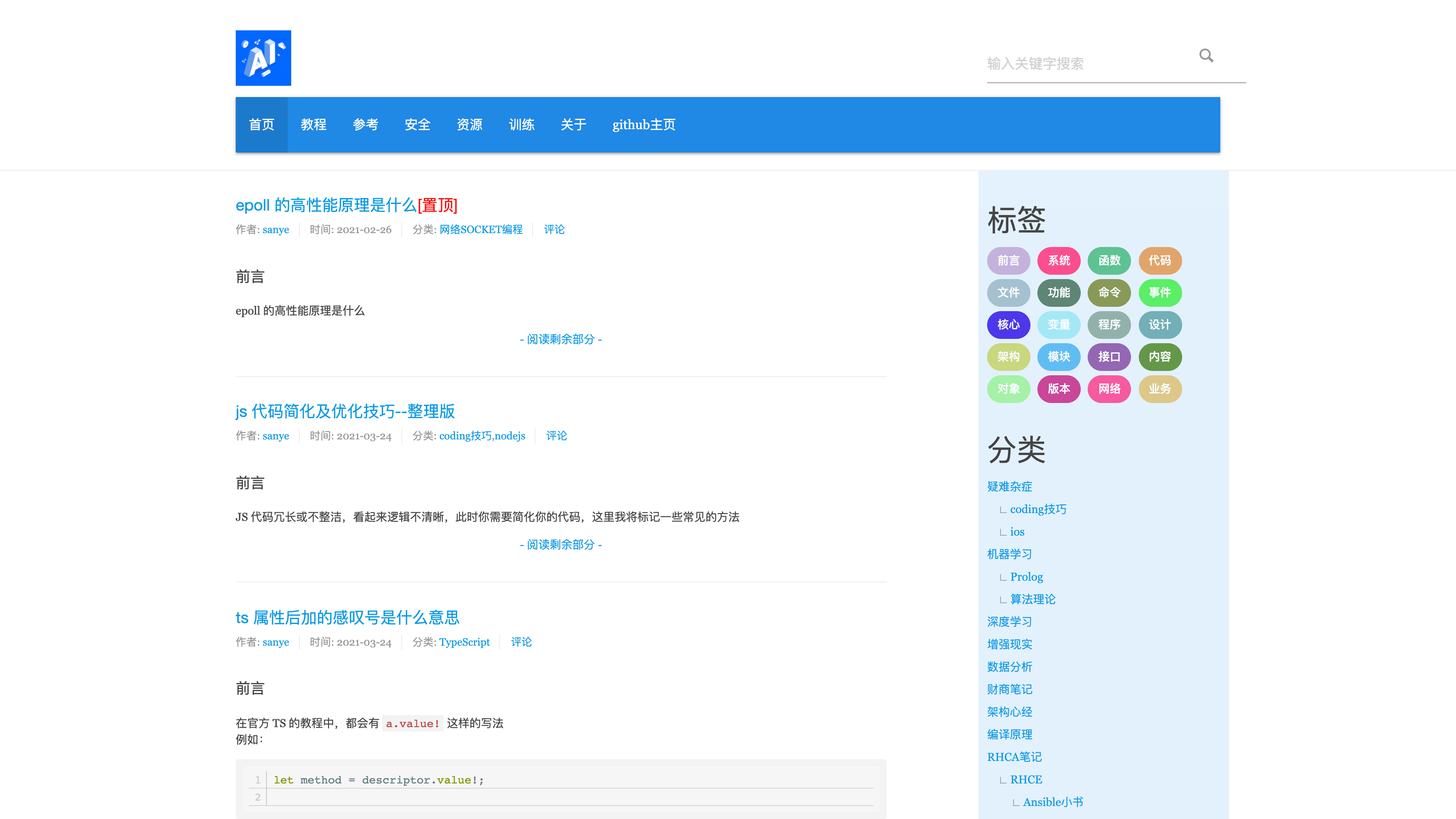This screenshot has height=819, width=1456.
Task: Go to the 首页 navigation tab
Action: pos(261,125)
